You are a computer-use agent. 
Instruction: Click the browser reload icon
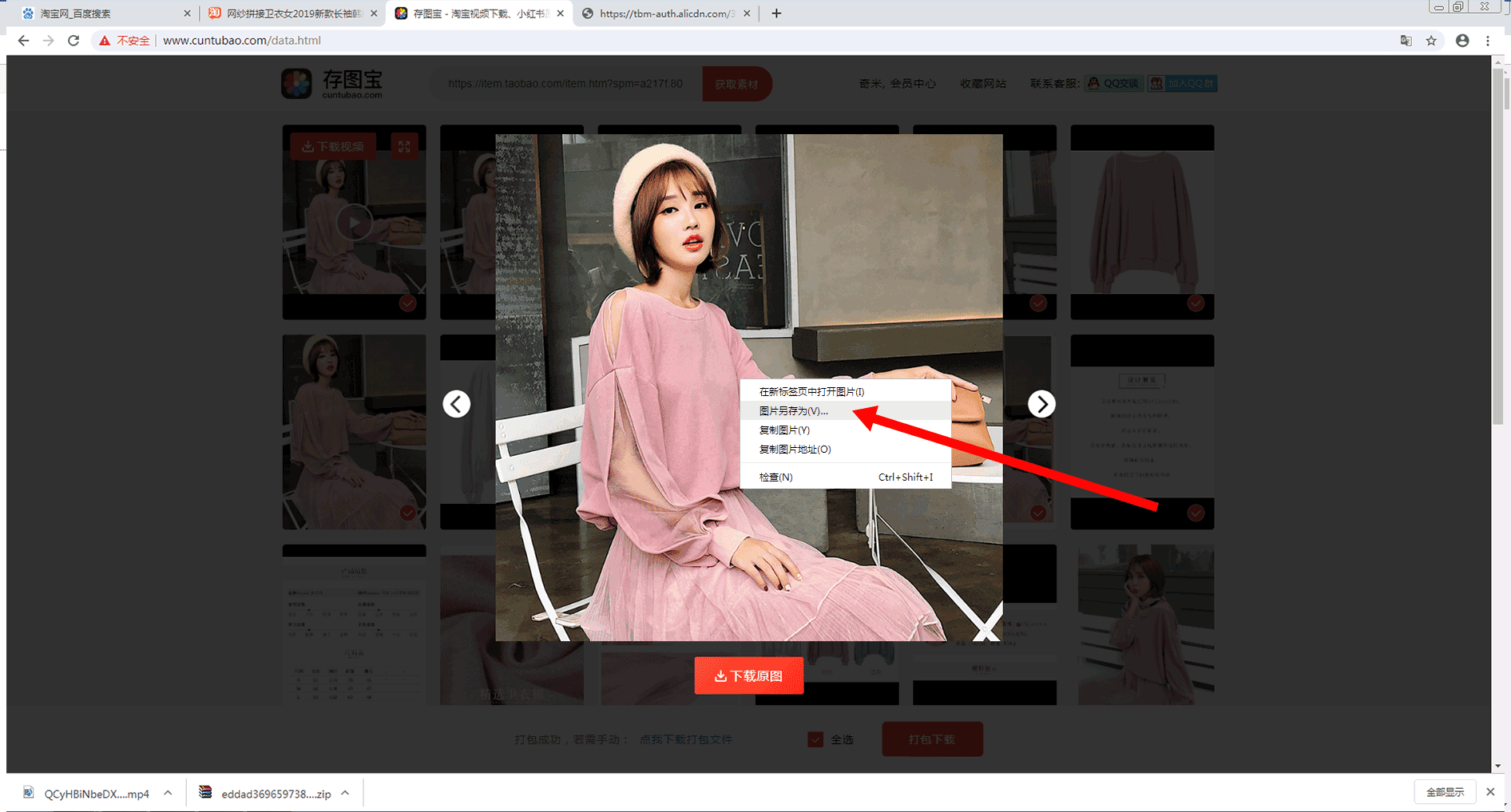pyautogui.click(x=73, y=41)
